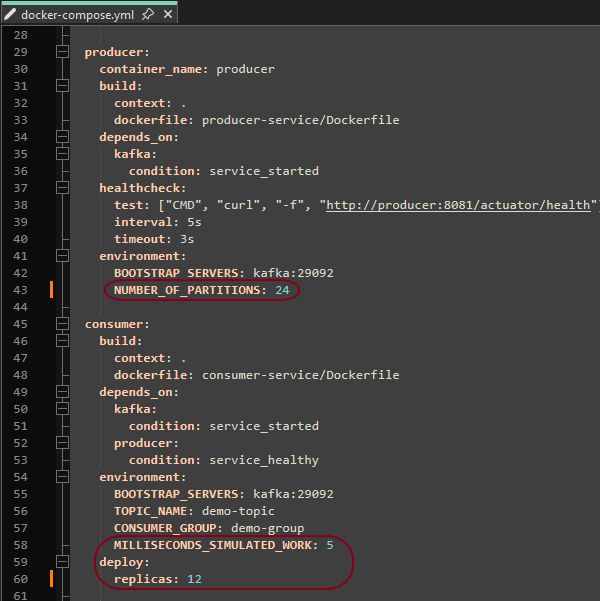This screenshot has width=600, height=601.
Task: Collapse consumer depends_on block at line 49
Action: pyautogui.click(x=62, y=392)
